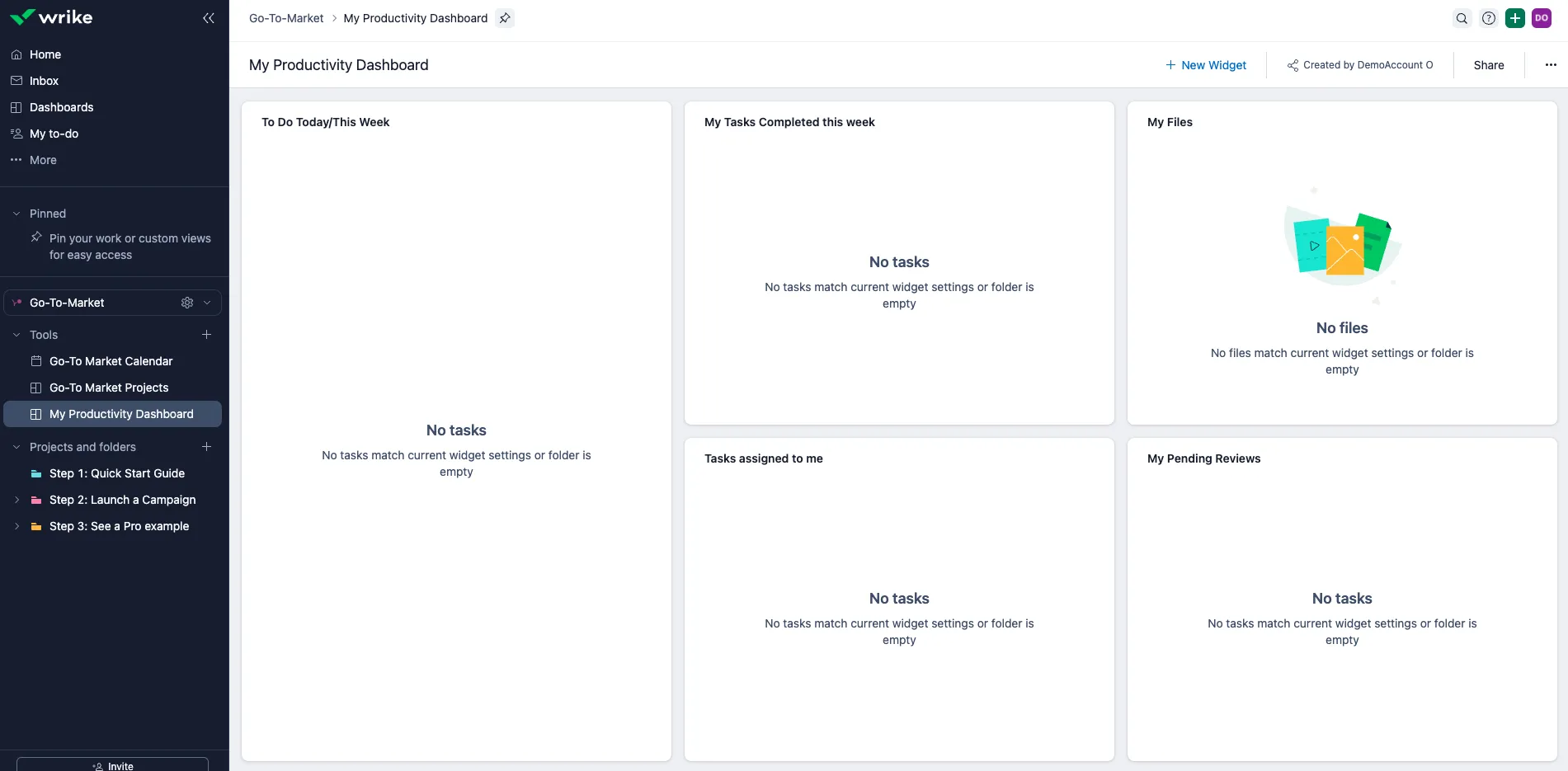
Task: Click the More ellipsis icon in sidebar
Action: click(x=16, y=160)
